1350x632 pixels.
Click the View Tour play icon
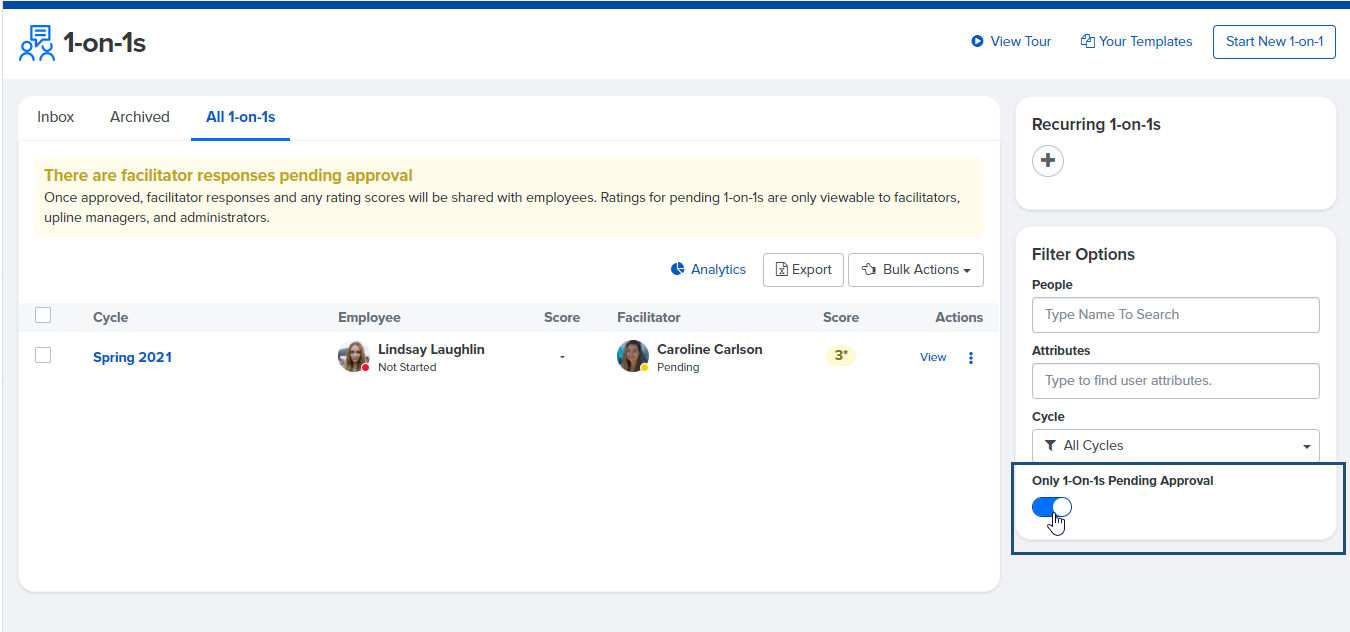(x=977, y=42)
